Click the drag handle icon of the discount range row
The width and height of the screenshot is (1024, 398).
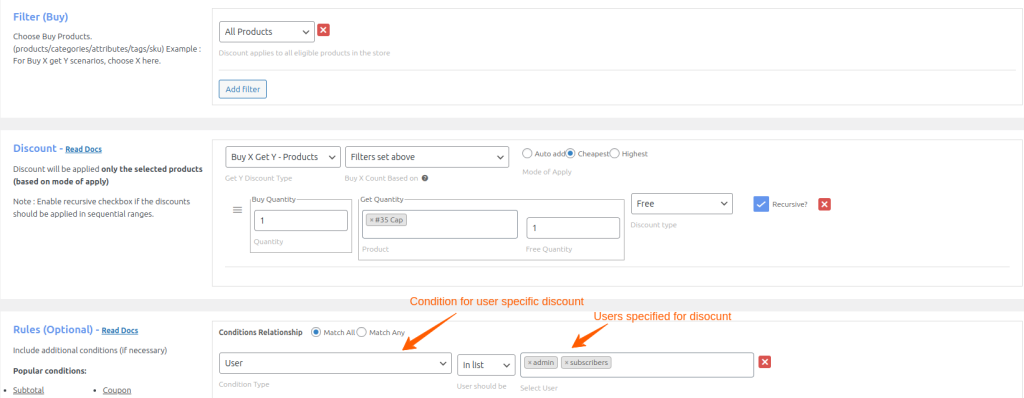point(238,210)
